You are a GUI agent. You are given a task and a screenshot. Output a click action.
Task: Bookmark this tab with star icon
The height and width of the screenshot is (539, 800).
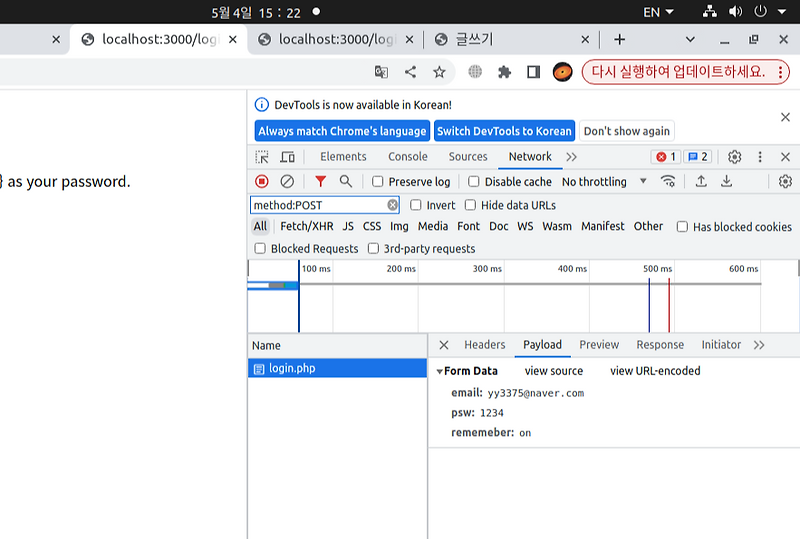[x=439, y=72]
